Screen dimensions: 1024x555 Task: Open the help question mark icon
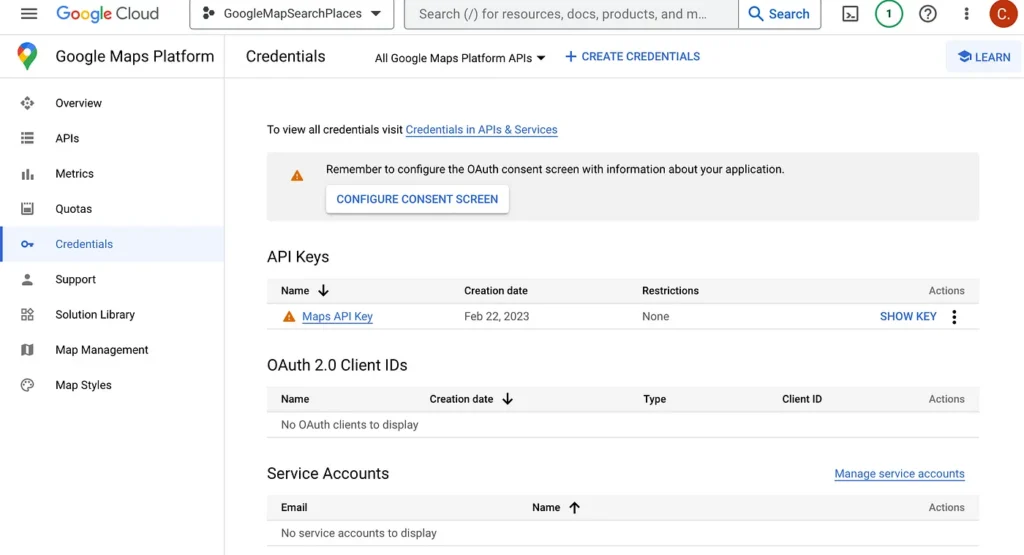pos(927,14)
